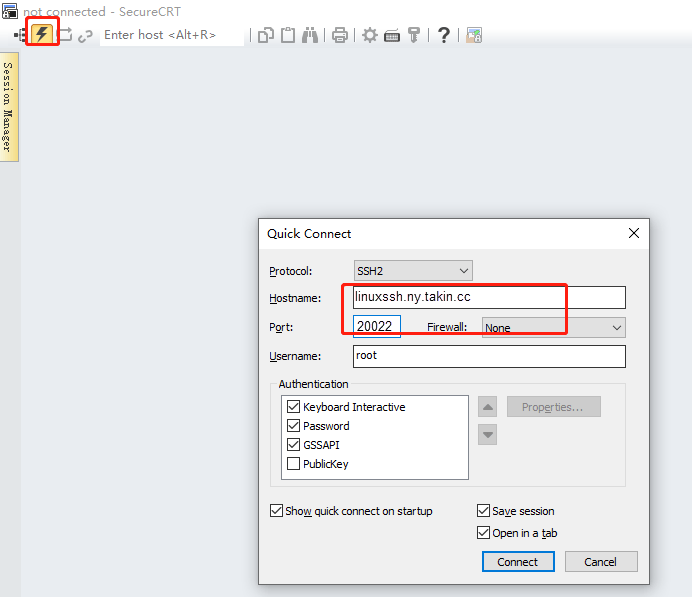This screenshot has width=692, height=597.
Task: Toggle the Open in a tab checkbox
Action: tap(483, 533)
